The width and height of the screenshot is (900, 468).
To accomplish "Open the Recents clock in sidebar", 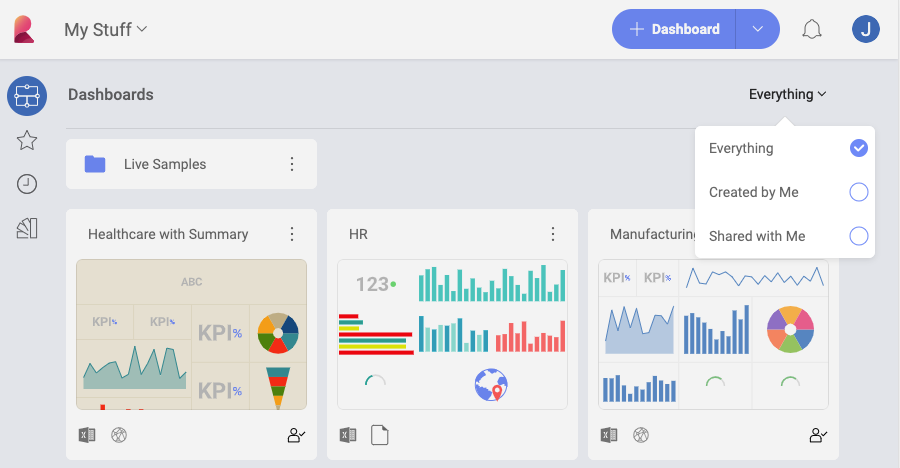I will click(27, 184).
